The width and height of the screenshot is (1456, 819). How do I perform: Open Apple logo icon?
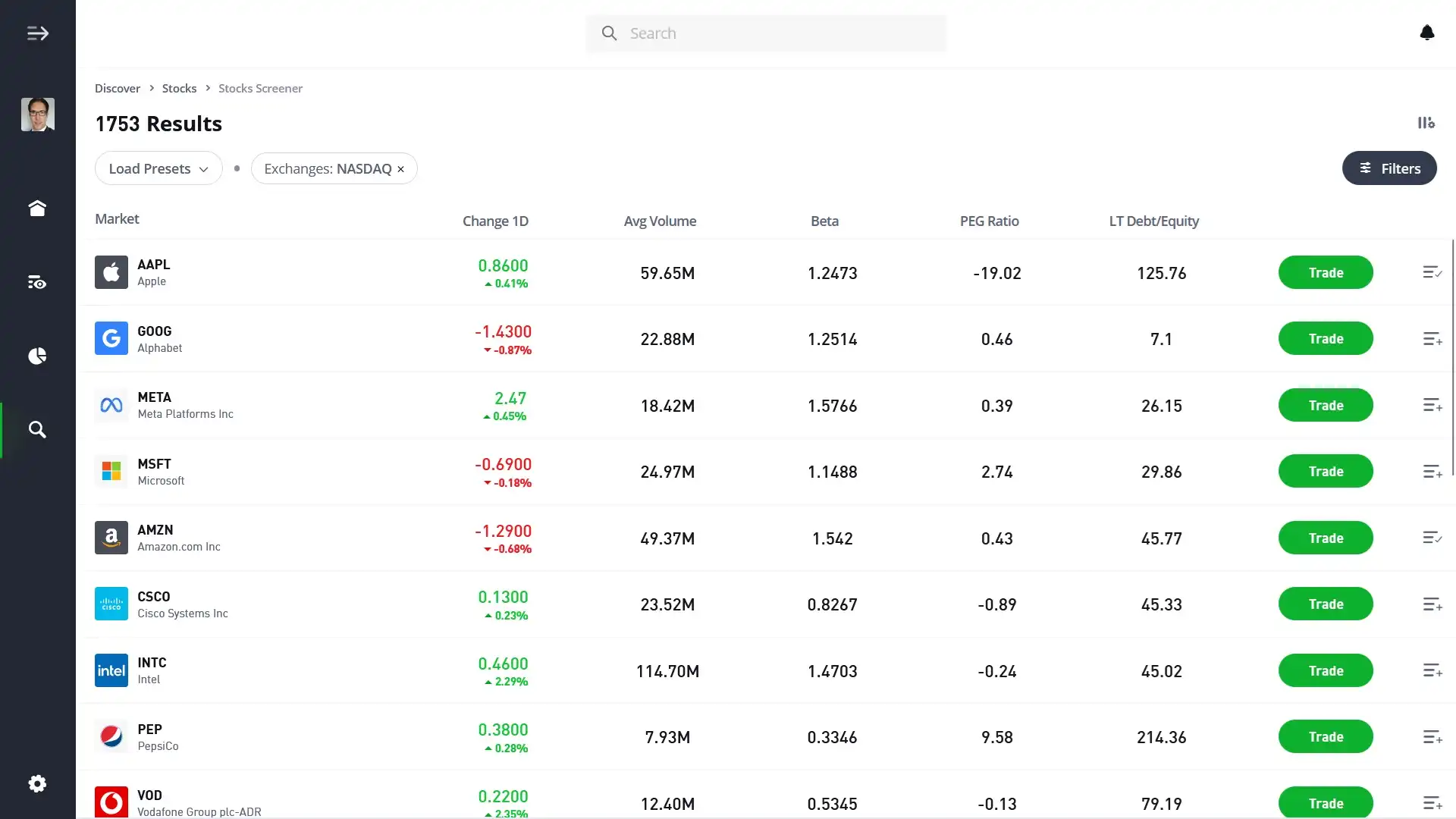coord(111,272)
